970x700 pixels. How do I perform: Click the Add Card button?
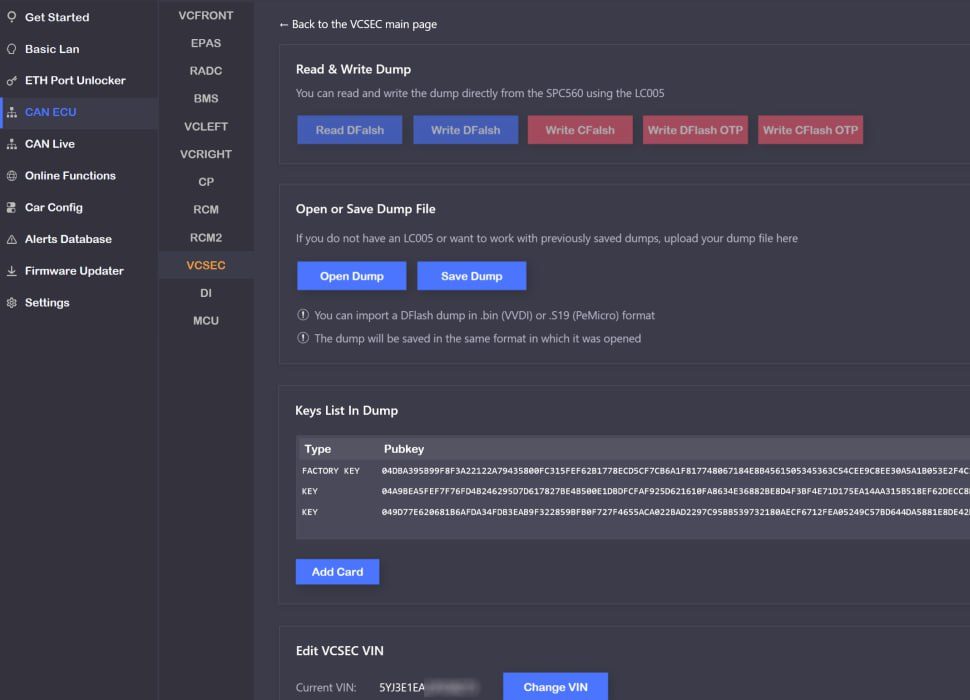click(337, 572)
